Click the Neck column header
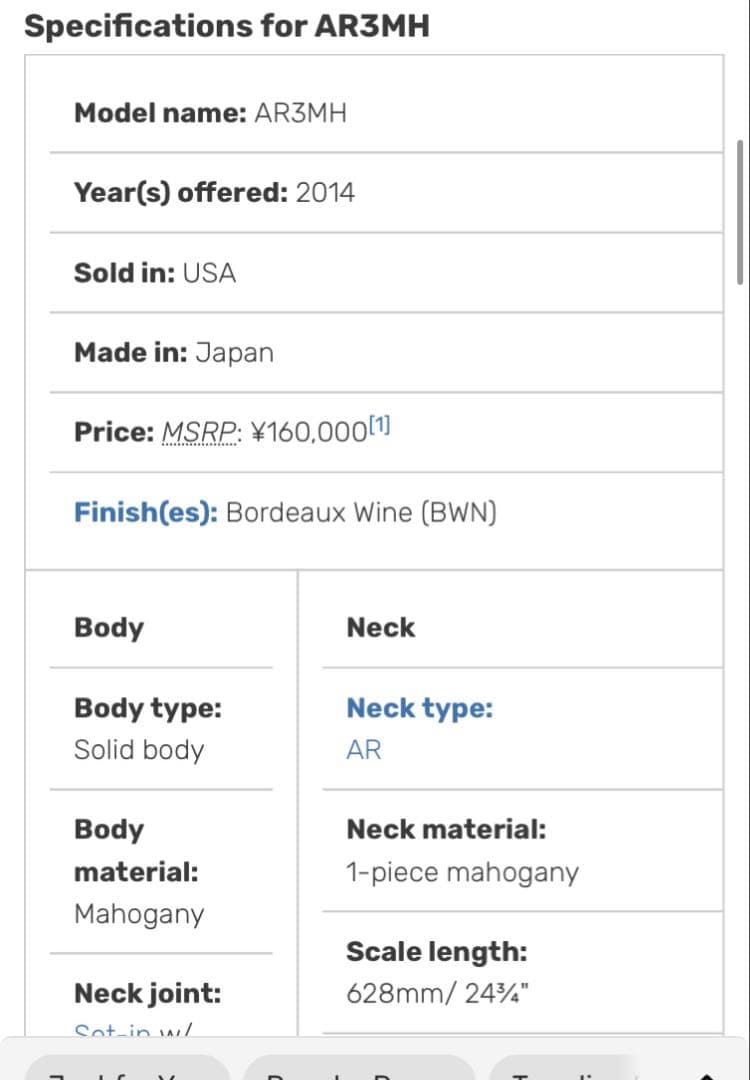 [380, 628]
